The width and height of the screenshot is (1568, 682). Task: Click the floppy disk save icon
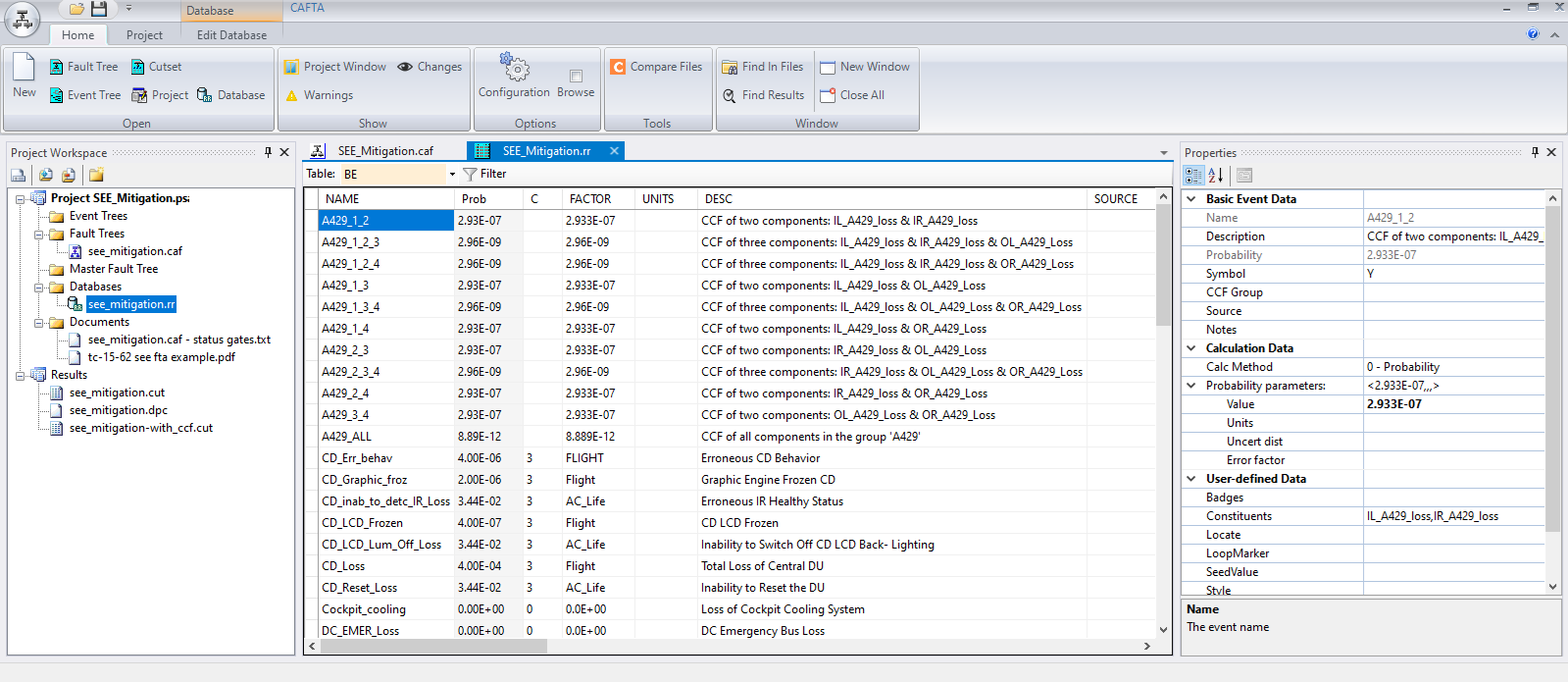coord(99,9)
